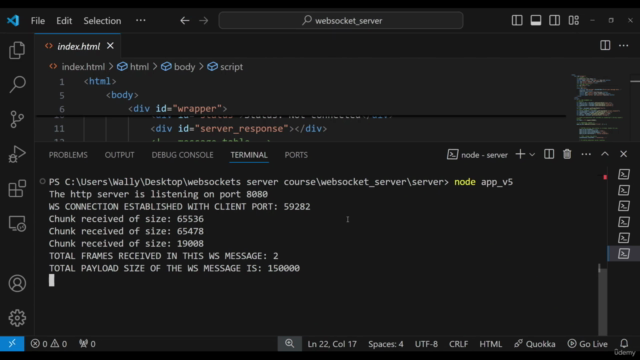Split the editor to the right

pyautogui.click(x=605, y=45)
